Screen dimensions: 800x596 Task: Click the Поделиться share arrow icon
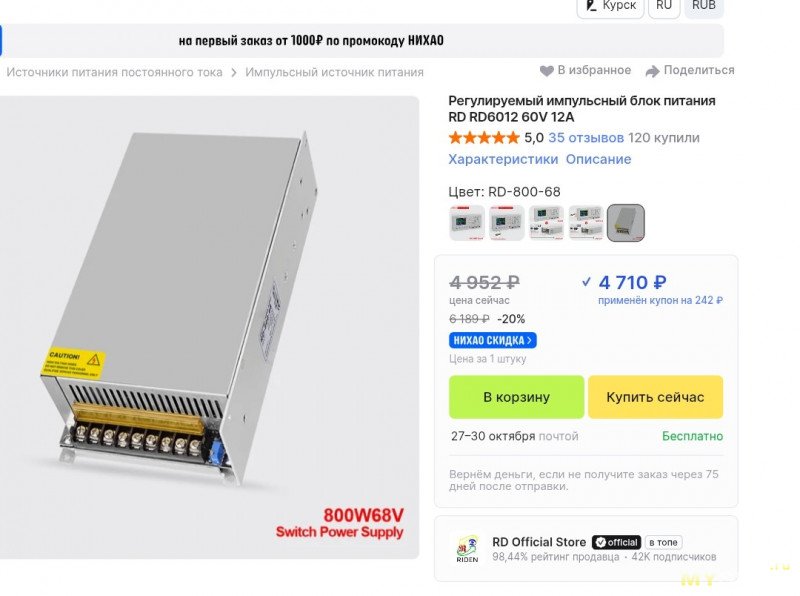[x=653, y=71]
